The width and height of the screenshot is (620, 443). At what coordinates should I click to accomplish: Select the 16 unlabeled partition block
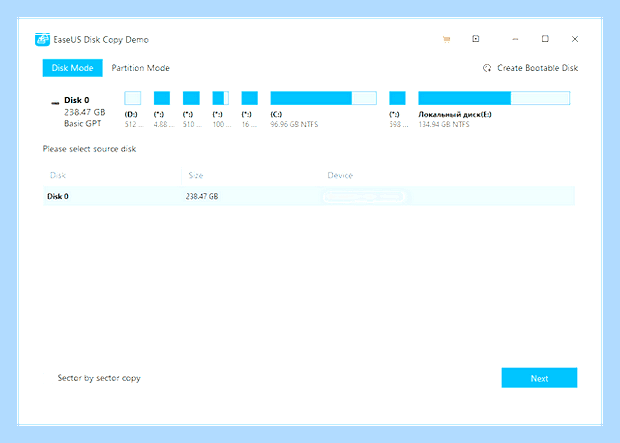[x=250, y=98]
